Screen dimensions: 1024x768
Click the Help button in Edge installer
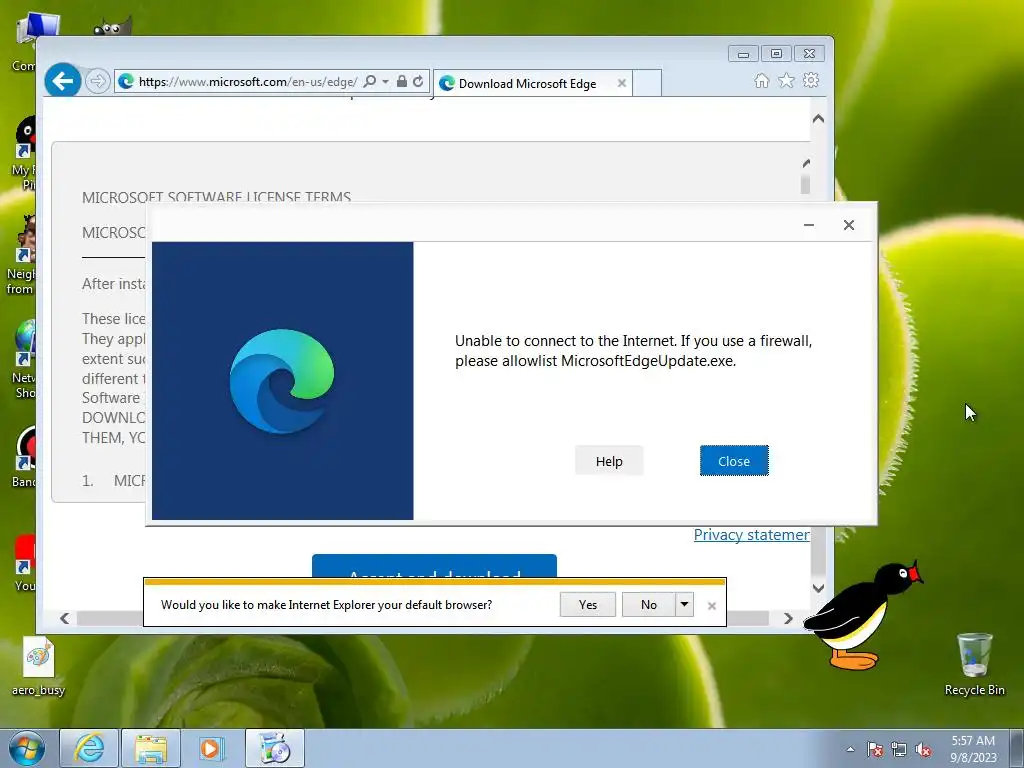tap(609, 461)
